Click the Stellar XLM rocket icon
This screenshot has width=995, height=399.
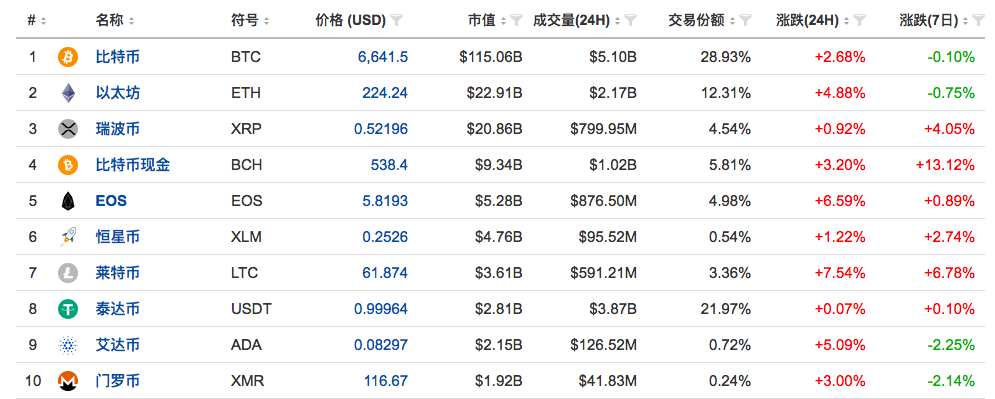tap(67, 237)
